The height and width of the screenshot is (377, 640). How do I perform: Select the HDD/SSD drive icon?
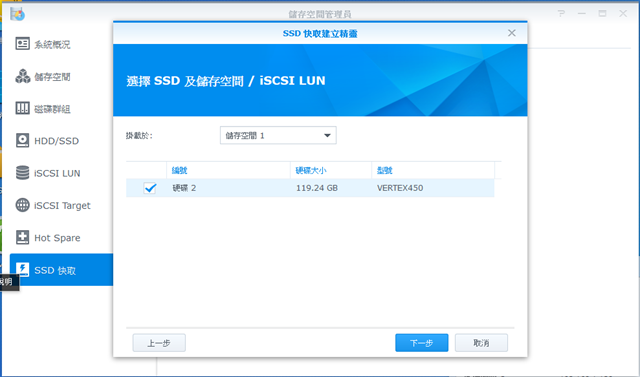[22, 141]
